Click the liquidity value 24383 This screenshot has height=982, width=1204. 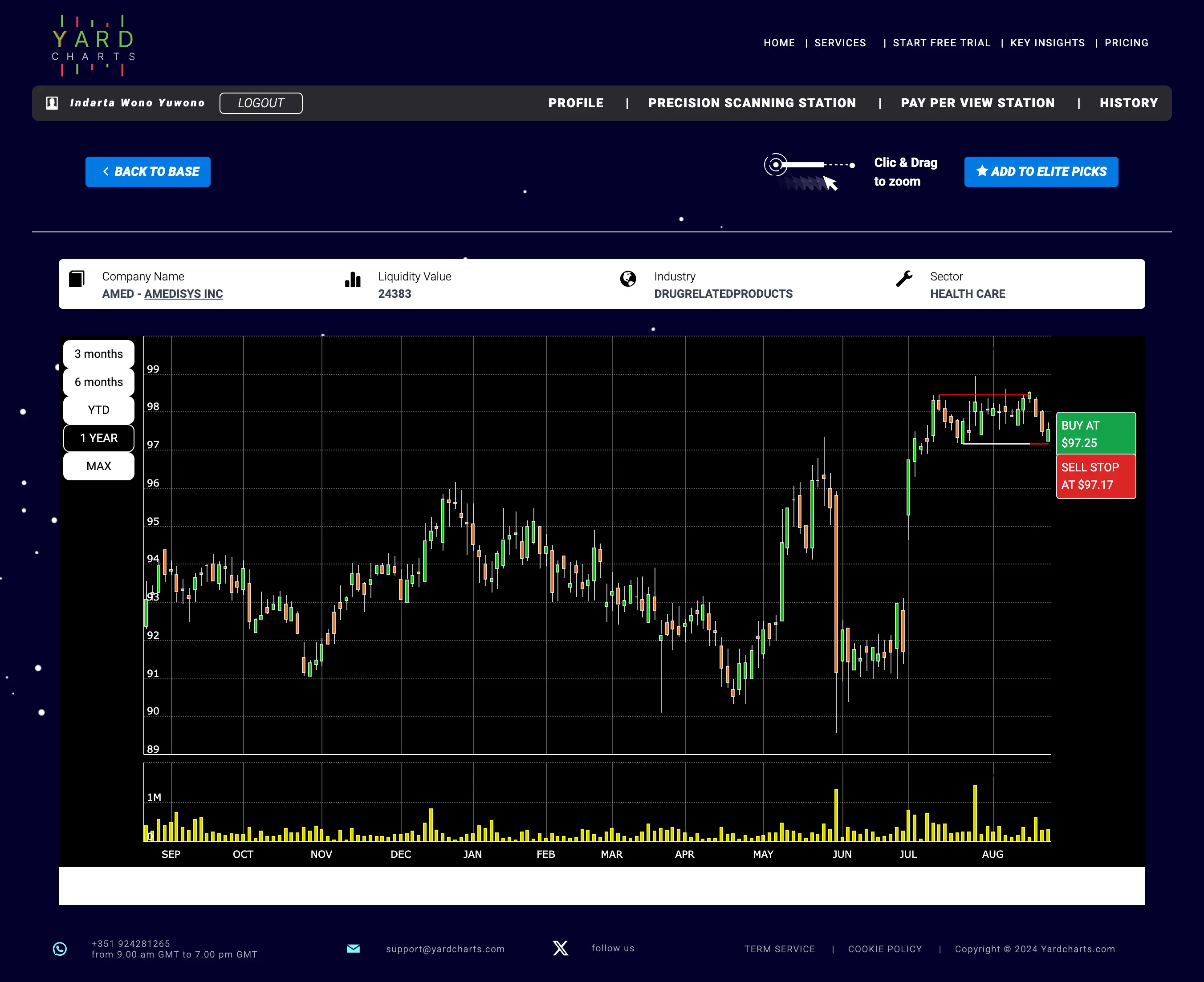(x=395, y=294)
